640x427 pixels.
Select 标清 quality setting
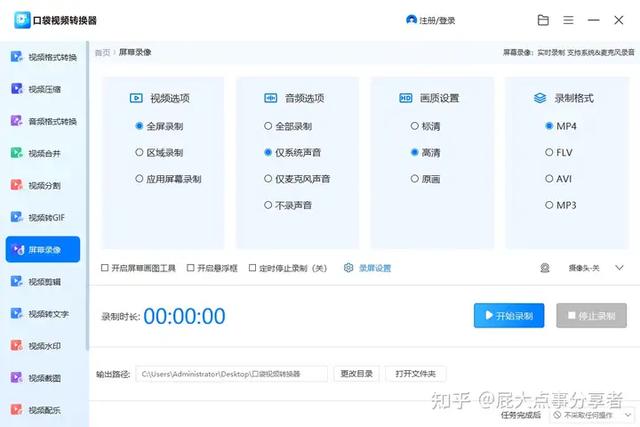414,126
